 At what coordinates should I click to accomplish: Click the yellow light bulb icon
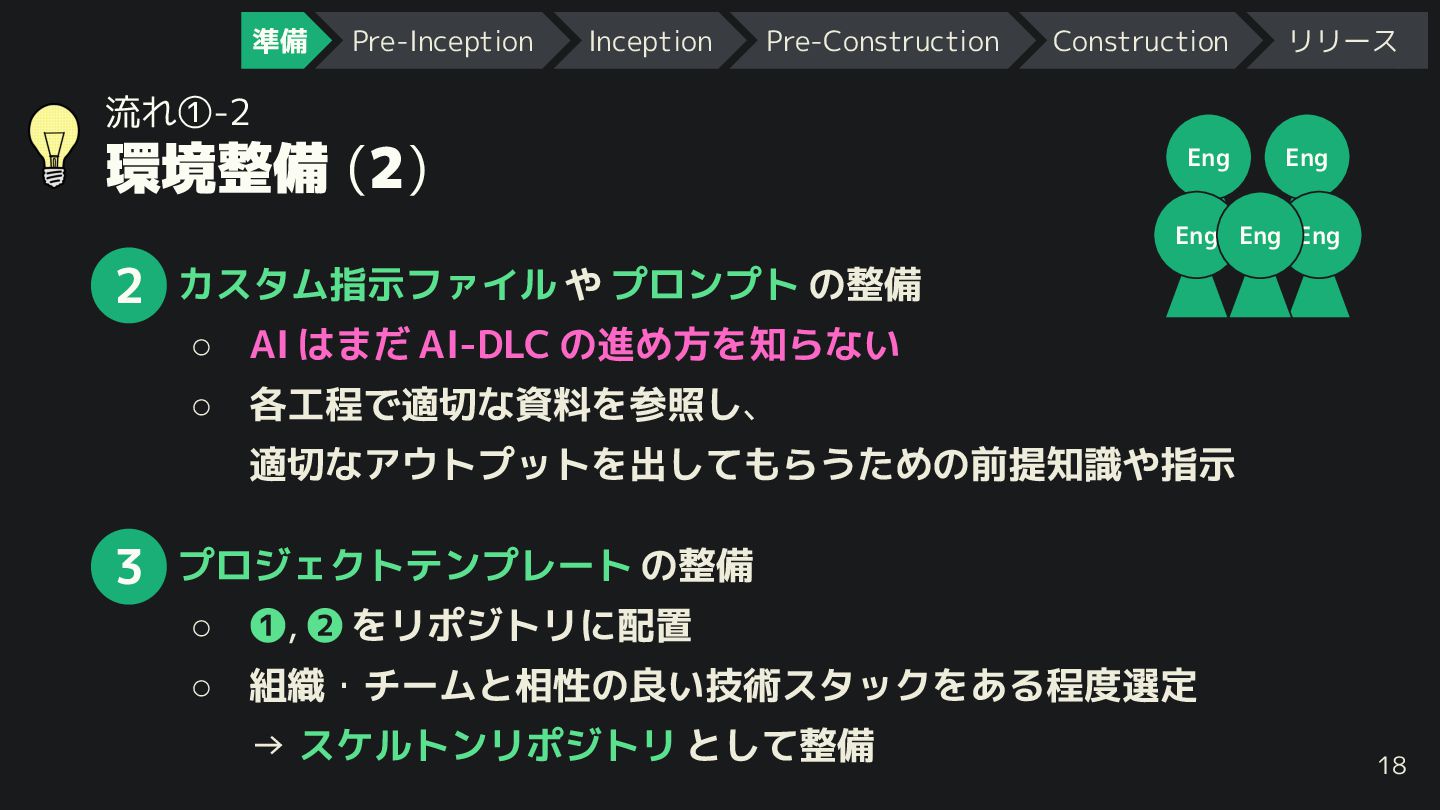pyautogui.click(x=54, y=146)
